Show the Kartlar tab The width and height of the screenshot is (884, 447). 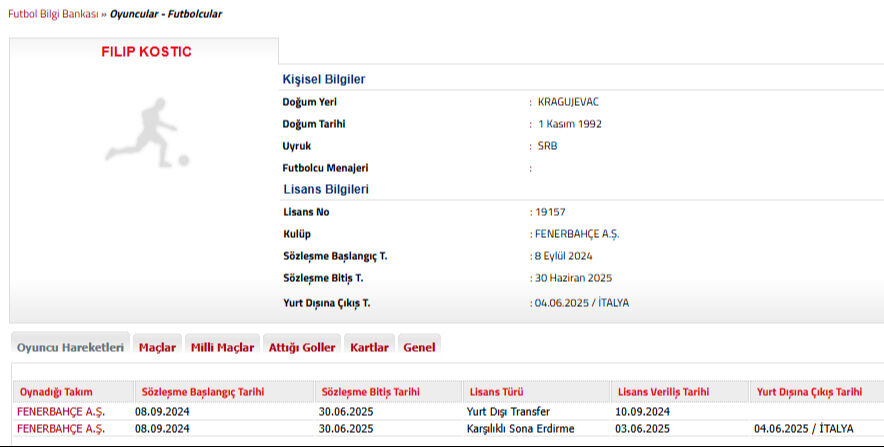point(369,347)
